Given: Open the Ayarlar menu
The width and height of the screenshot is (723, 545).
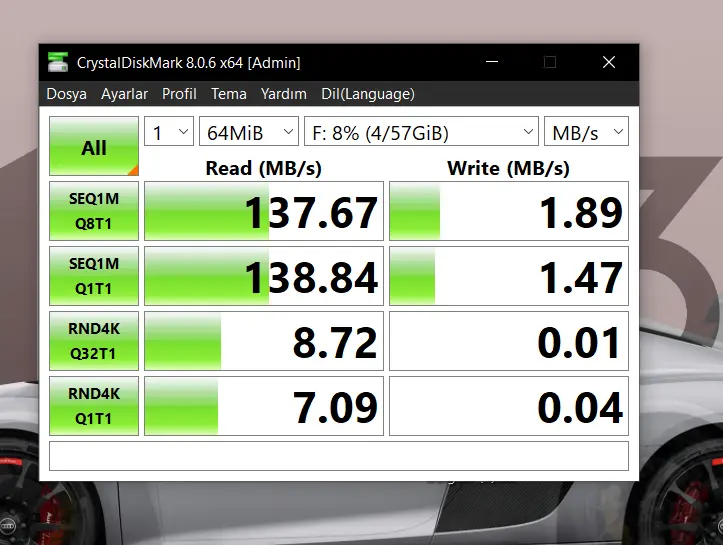Looking at the screenshot, I should 124,94.
